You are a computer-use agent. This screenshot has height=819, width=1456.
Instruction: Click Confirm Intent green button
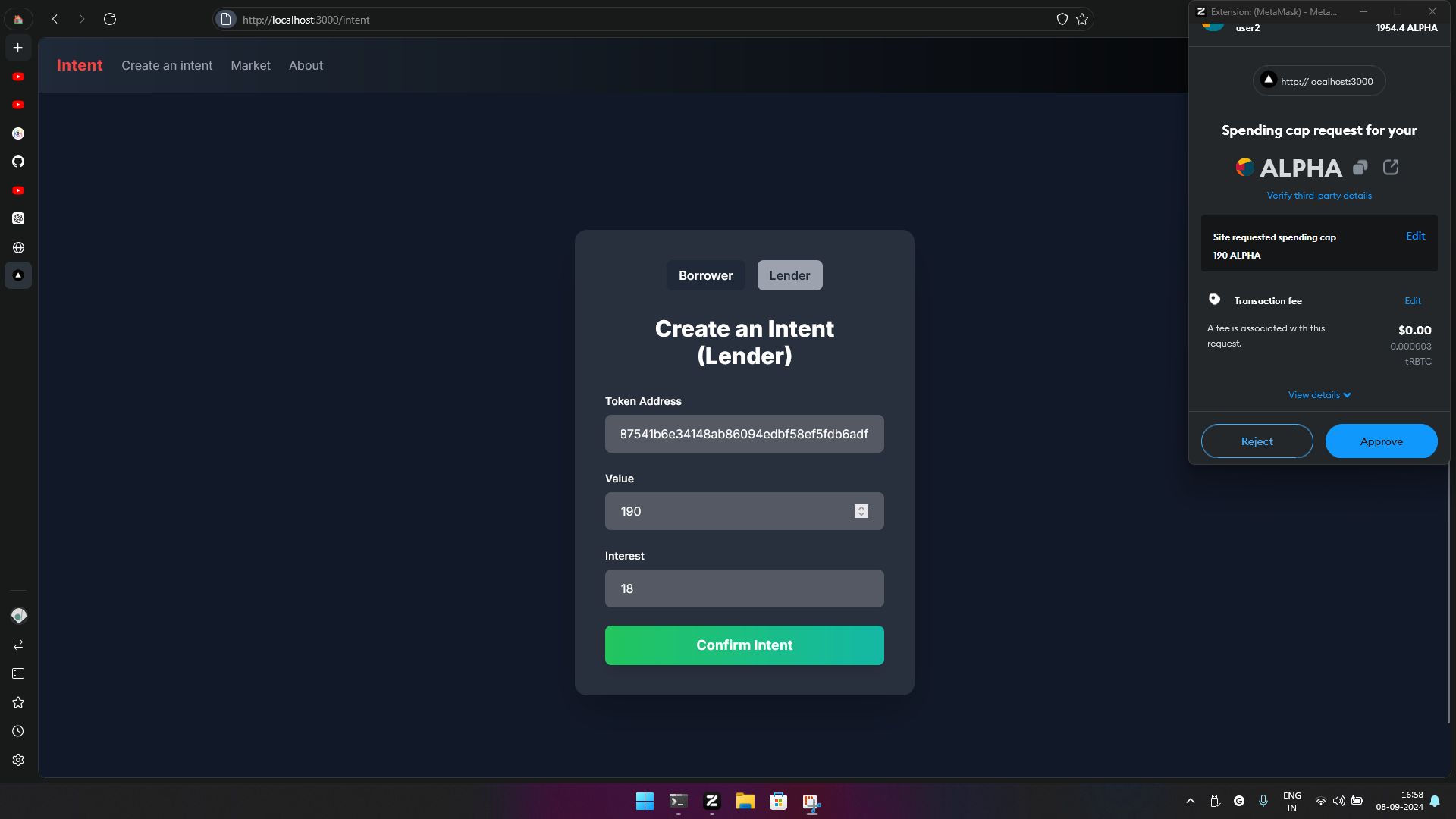click(x=744, y=645)
